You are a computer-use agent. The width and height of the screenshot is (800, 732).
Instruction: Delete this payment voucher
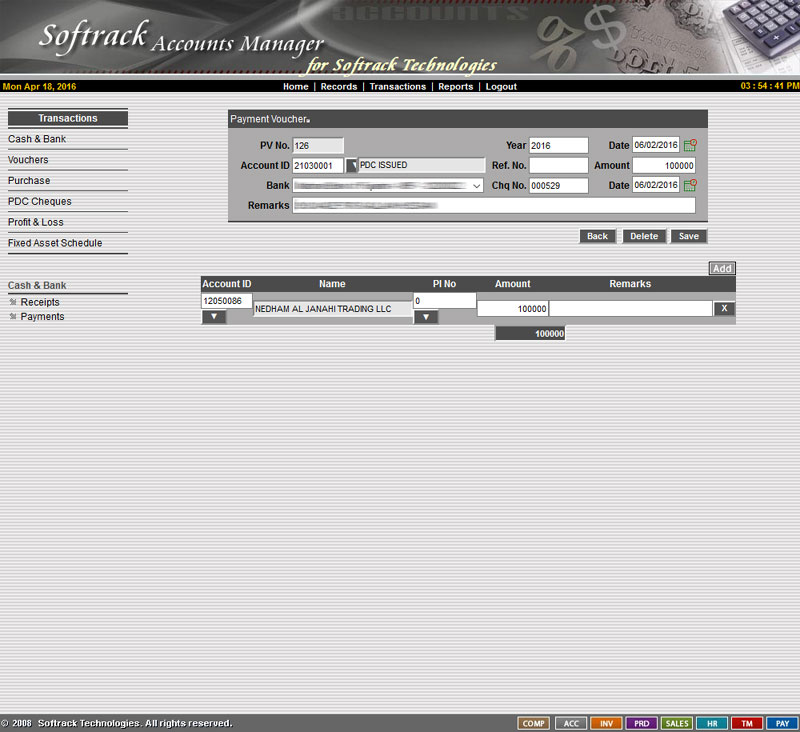(x=644, y=237)
